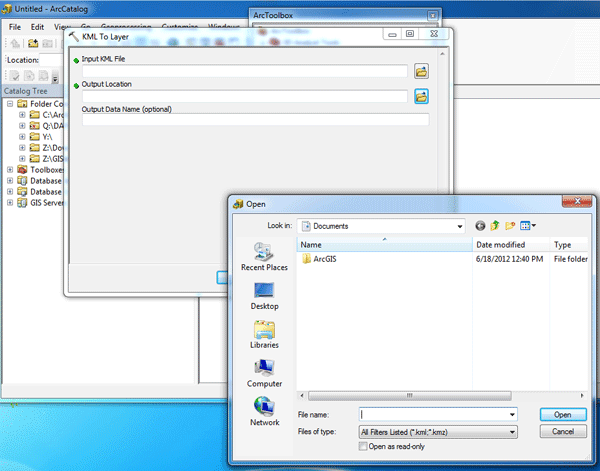Click browse folder icon for Output Location
This screenshot has height=471, width=600.
click(x=421, y=96)
